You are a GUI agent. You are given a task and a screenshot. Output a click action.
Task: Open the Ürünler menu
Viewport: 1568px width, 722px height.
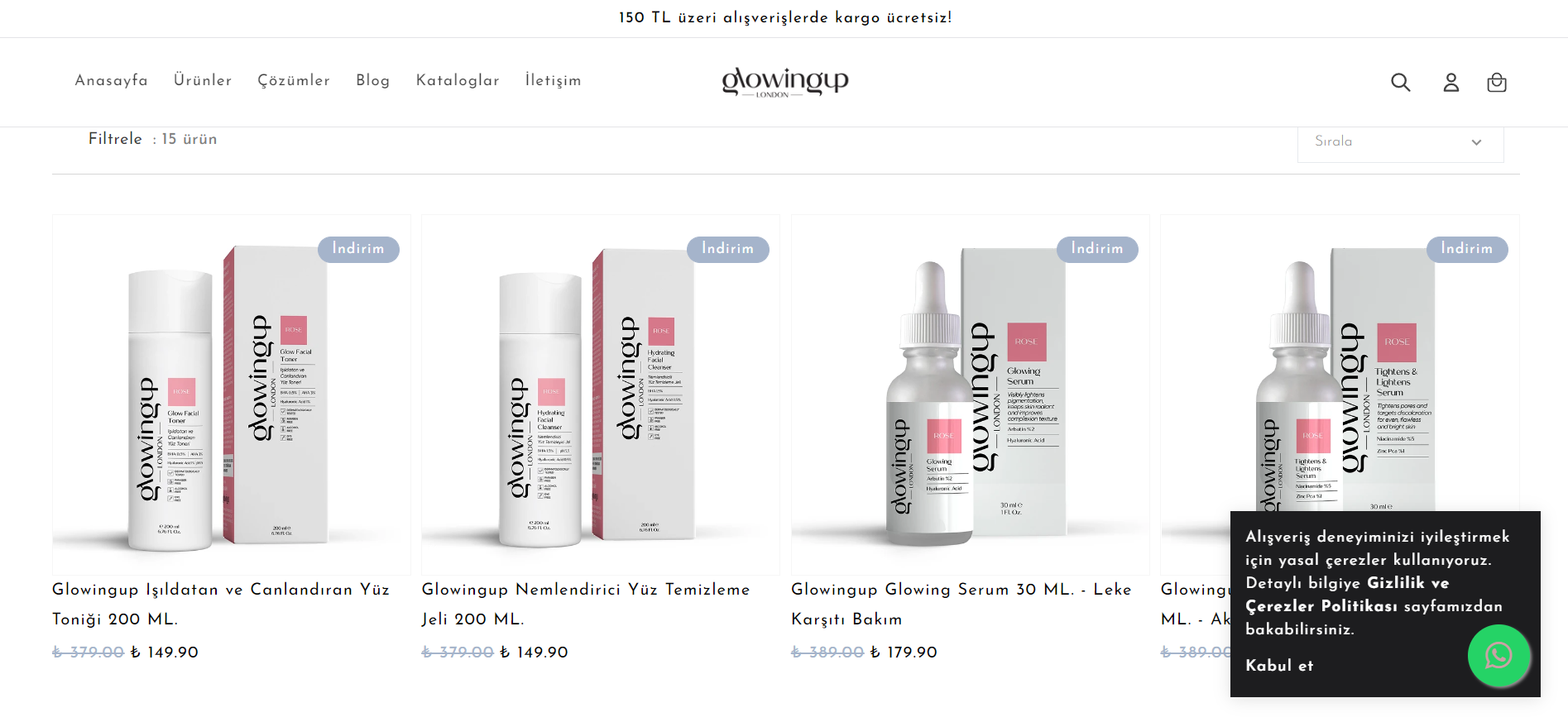203,80
